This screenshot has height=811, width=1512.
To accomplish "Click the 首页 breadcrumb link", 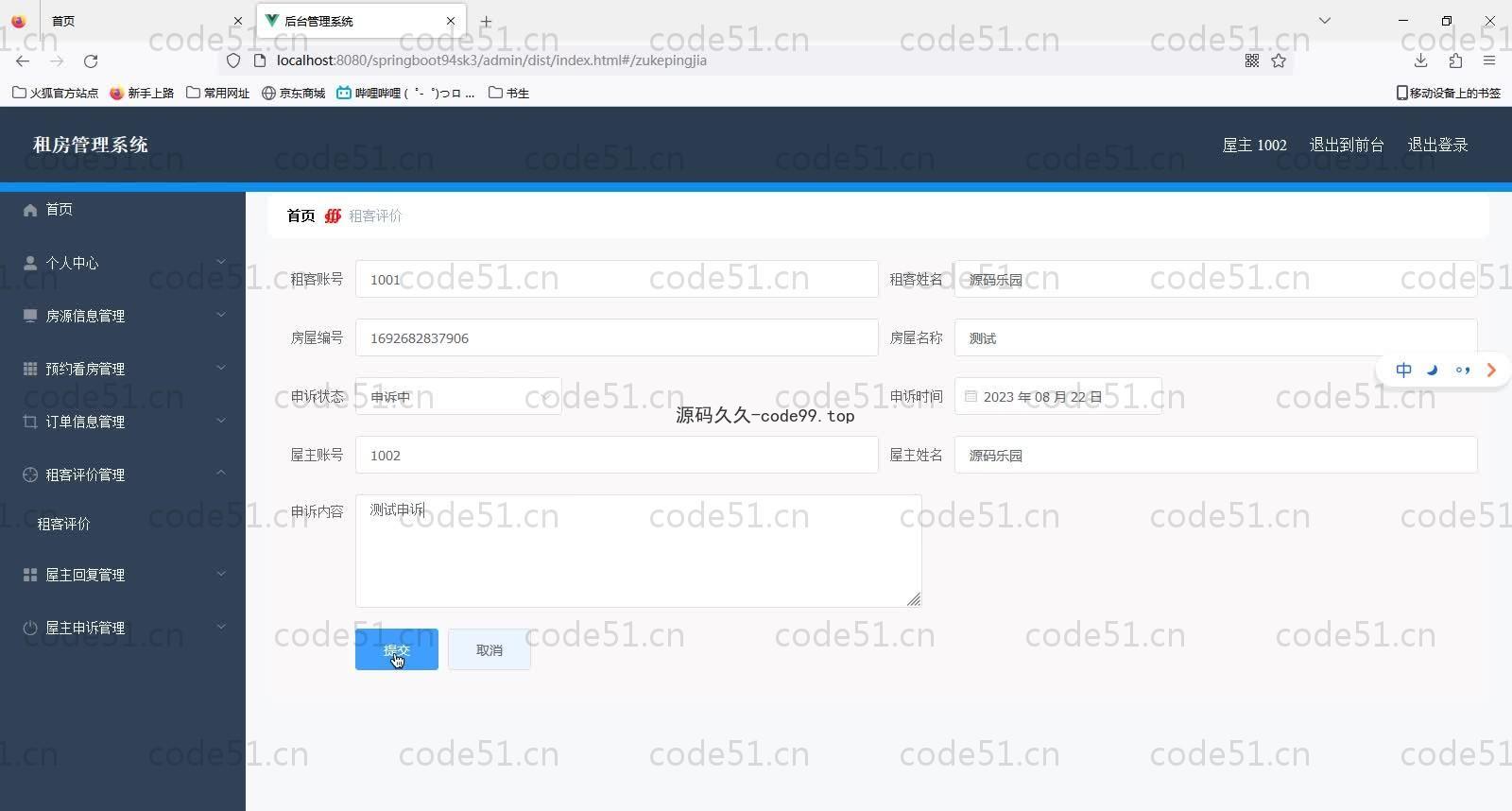I will [301, 216].
